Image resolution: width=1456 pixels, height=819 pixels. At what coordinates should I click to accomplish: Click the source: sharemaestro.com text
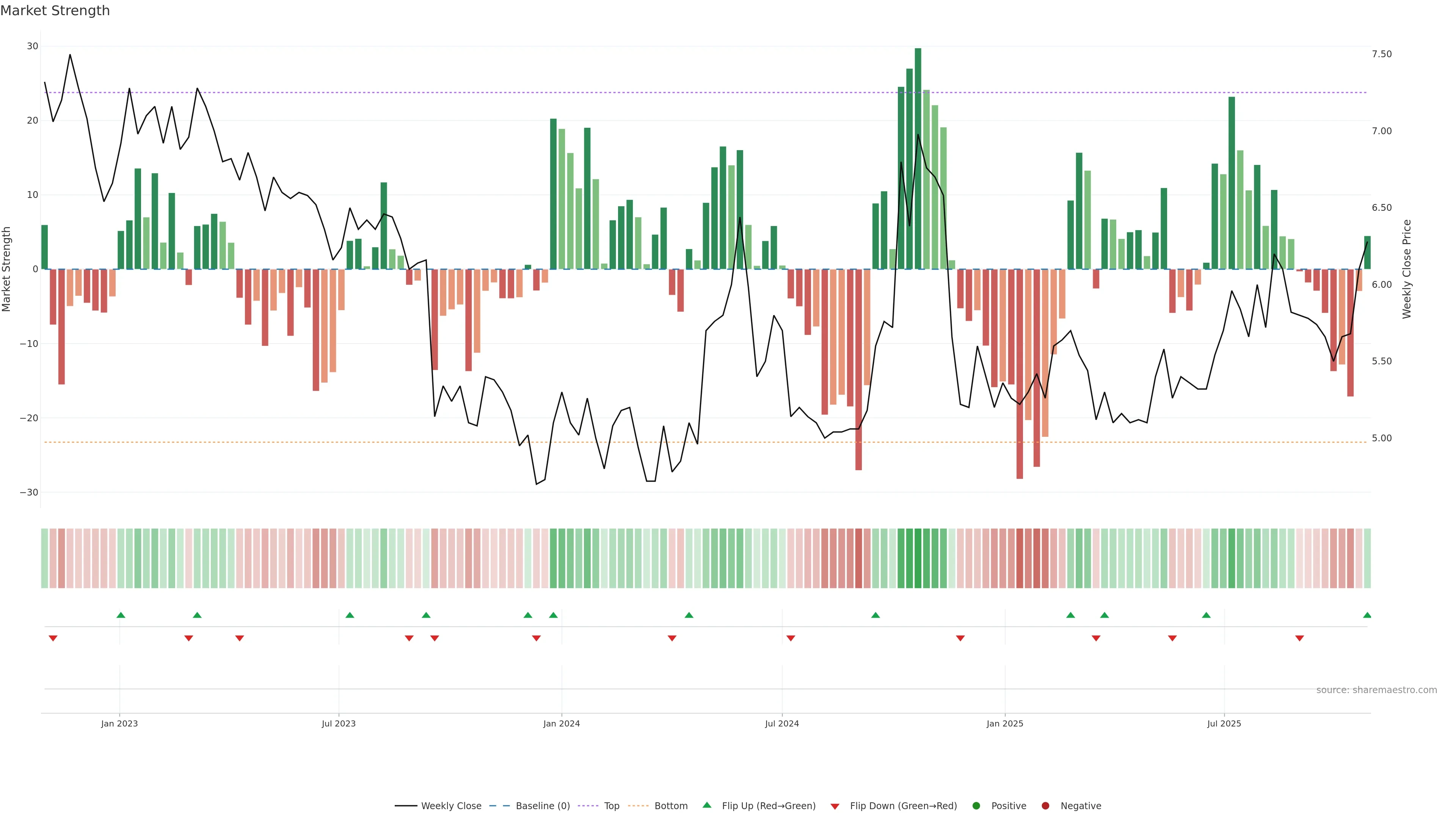tap(1376, 690)
